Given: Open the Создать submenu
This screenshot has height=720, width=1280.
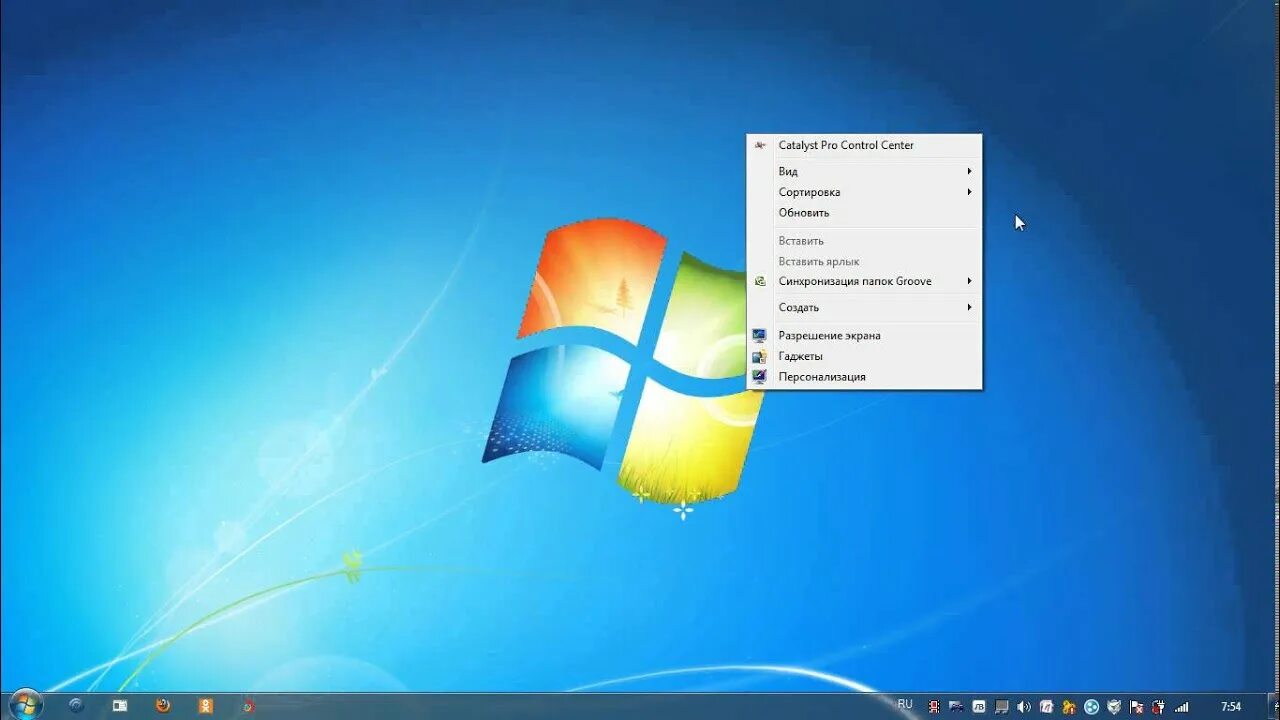Looking at the screenshot, I should (864, 307).
